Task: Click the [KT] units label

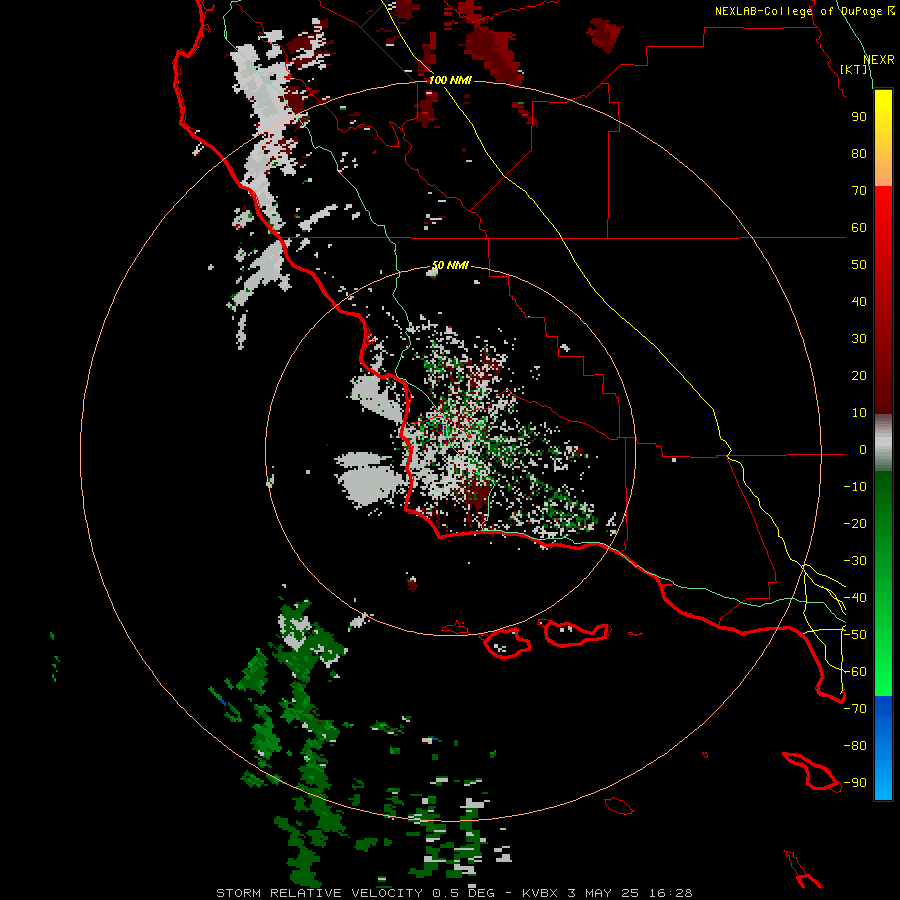Action: coord(854,69)
